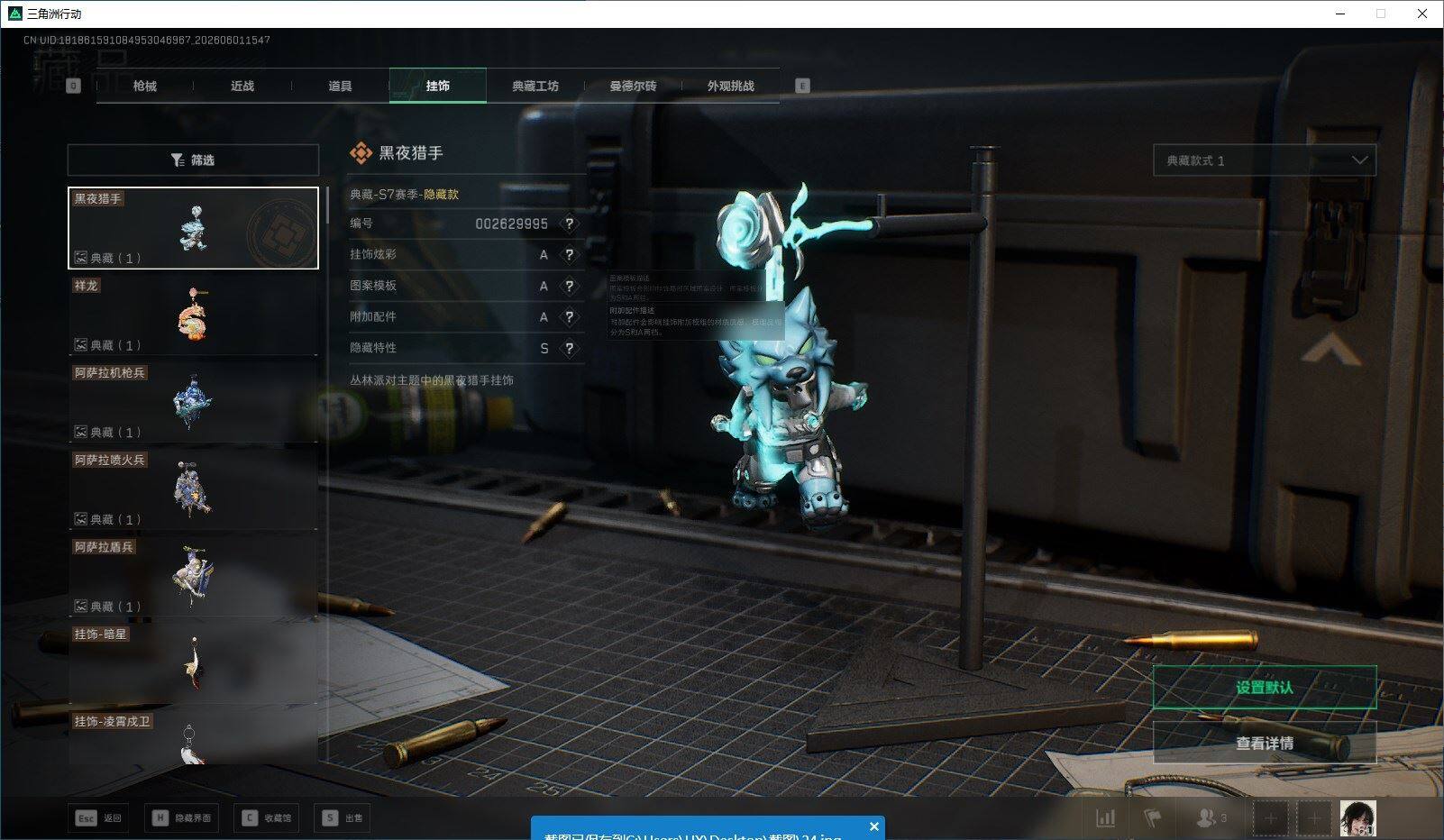Click the empty plus slot beside the avatar
This screenshot has width=1444, height=840.
click(1314, 818)
